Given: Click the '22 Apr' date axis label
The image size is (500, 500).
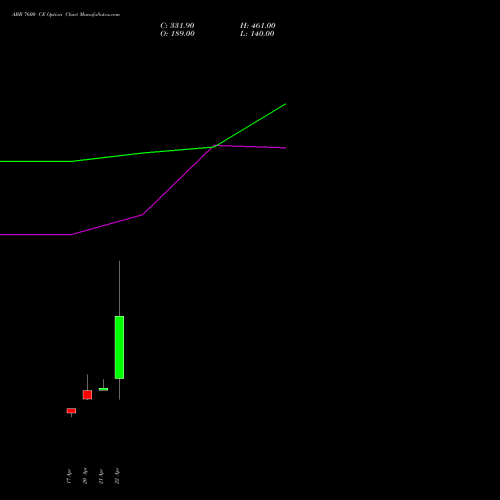Looking at the screenshot, I should [117, 476].
